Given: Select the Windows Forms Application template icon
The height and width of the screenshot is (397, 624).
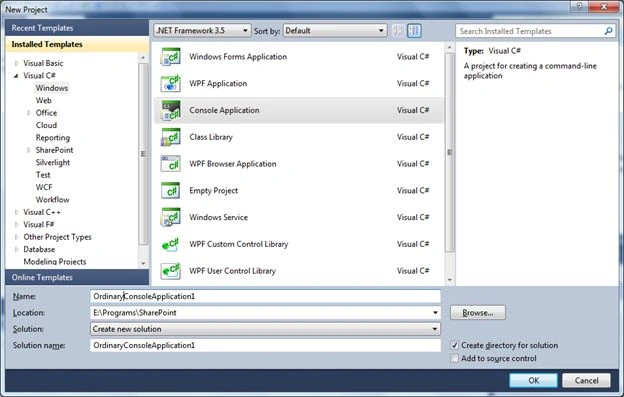Looking at the screenshot, I should [170, 57].
